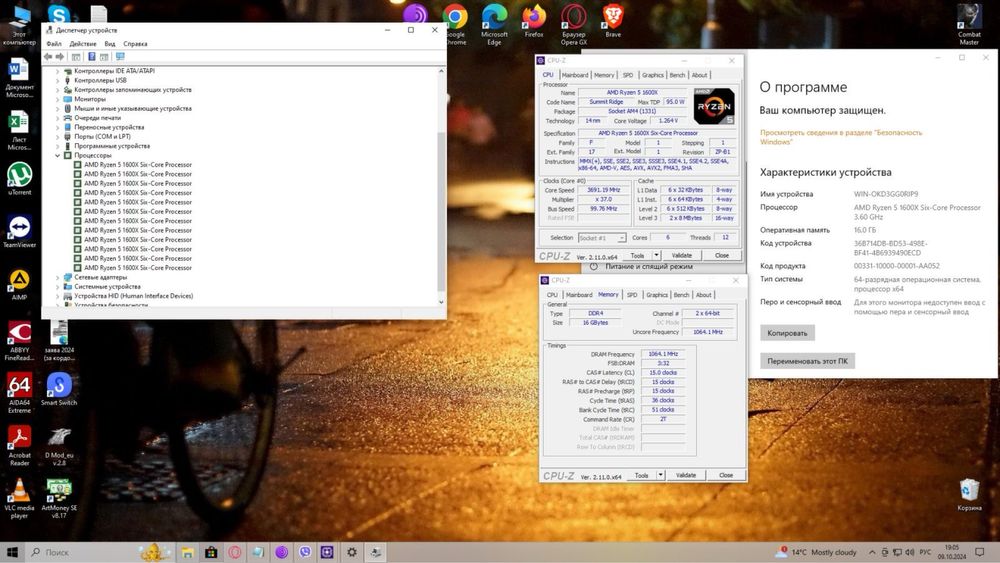Switch to Graphics tab in CPU-Z memory timings window
Image resolution: width=1000 pixels, height=563 pixels.
(x=657, y=295)
